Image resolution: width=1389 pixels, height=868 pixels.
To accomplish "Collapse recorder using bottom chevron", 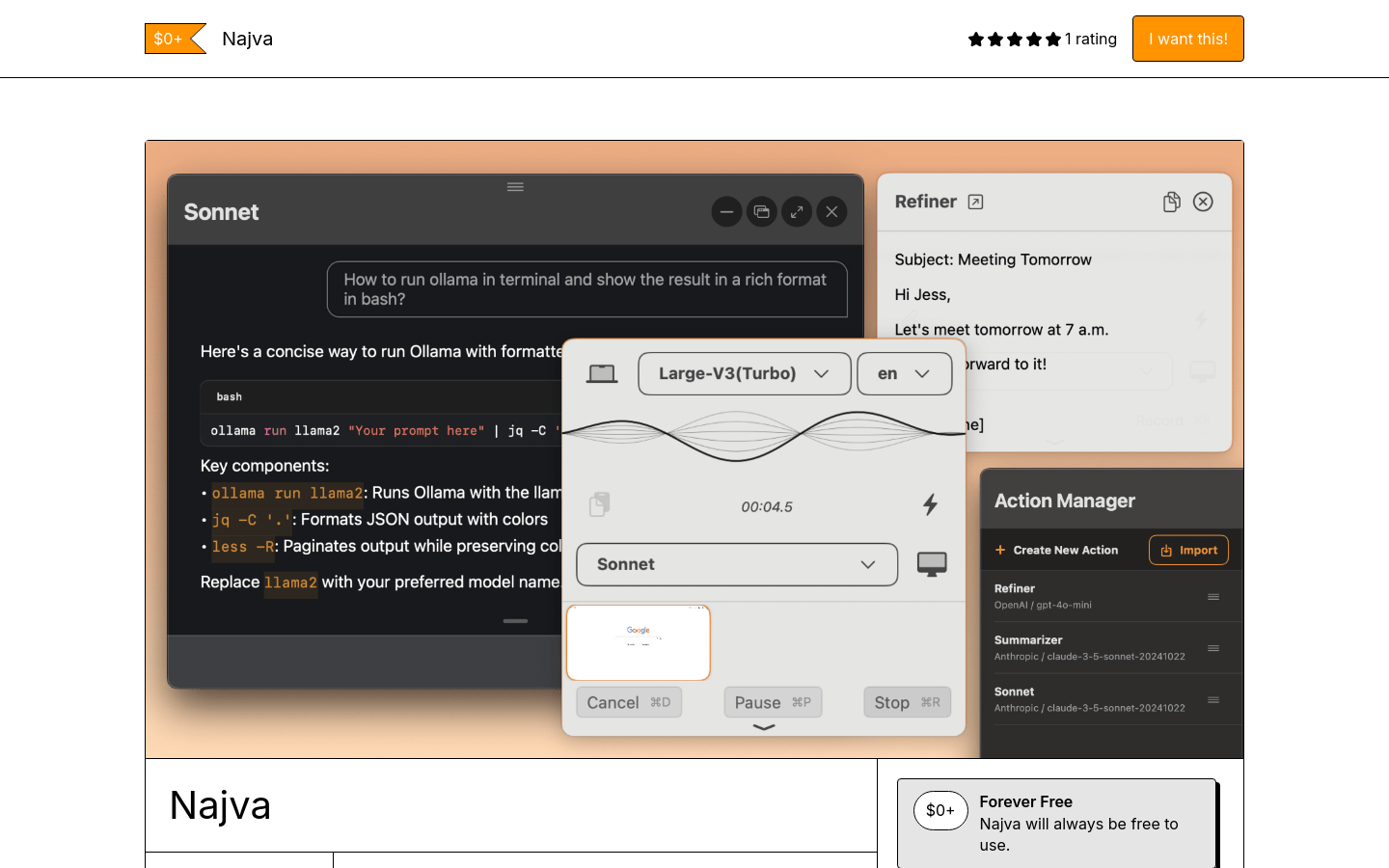I will pos(764,727).
